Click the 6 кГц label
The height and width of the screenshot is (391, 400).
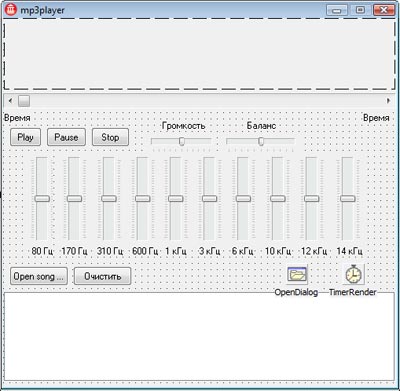(243, 251)
